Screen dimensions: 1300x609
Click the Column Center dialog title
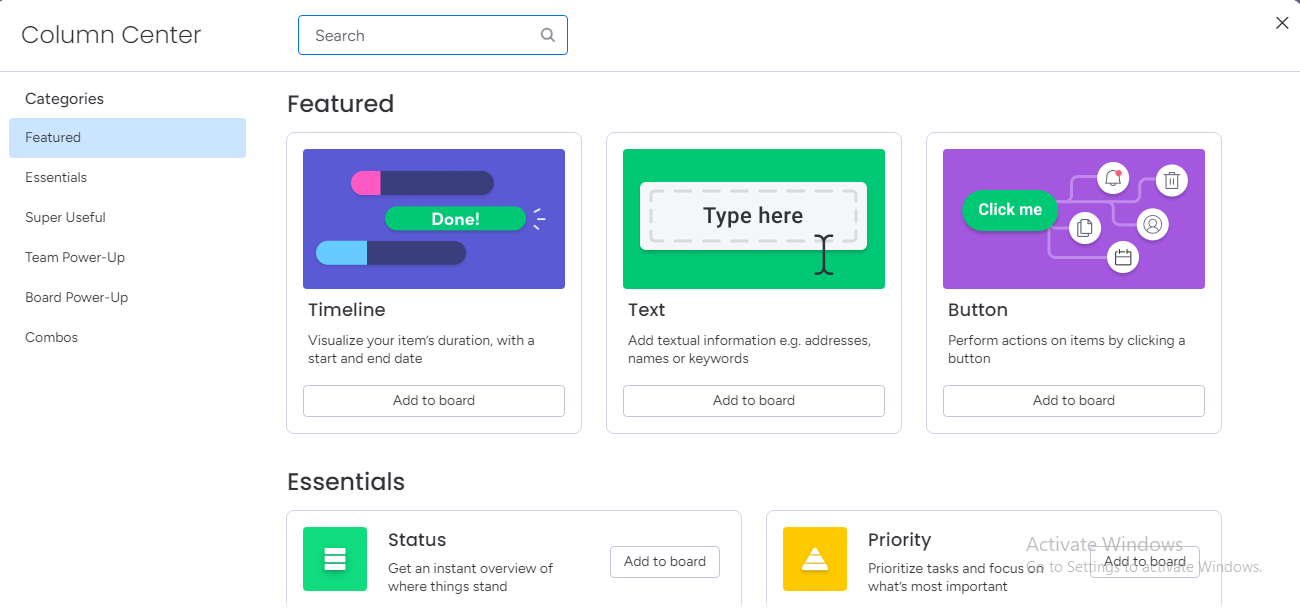coord(111,35)
